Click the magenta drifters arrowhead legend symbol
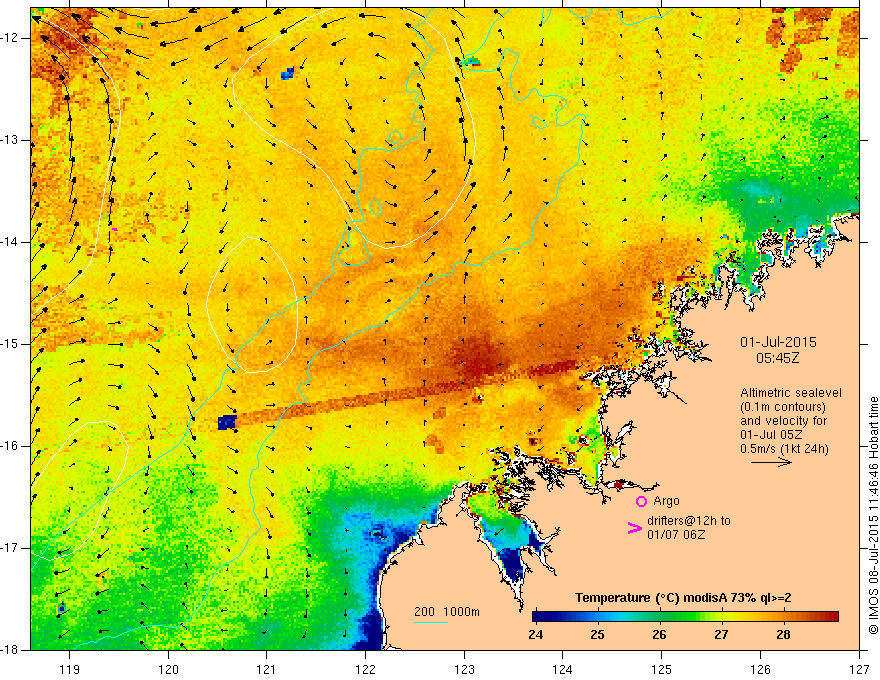Image resolution: width=880 pixels, height=680 pixels. pos(634,528)
